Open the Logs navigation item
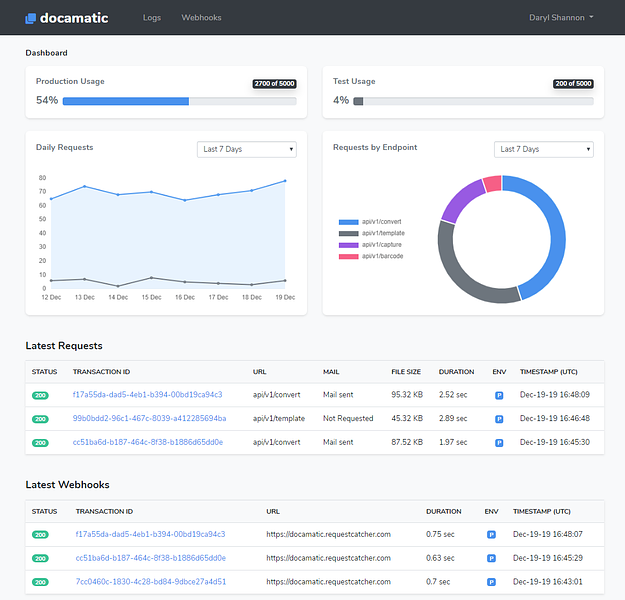Image resolution: width=625 pixels, height=600 pixels. pyautogui.click(x=152, y=18)
